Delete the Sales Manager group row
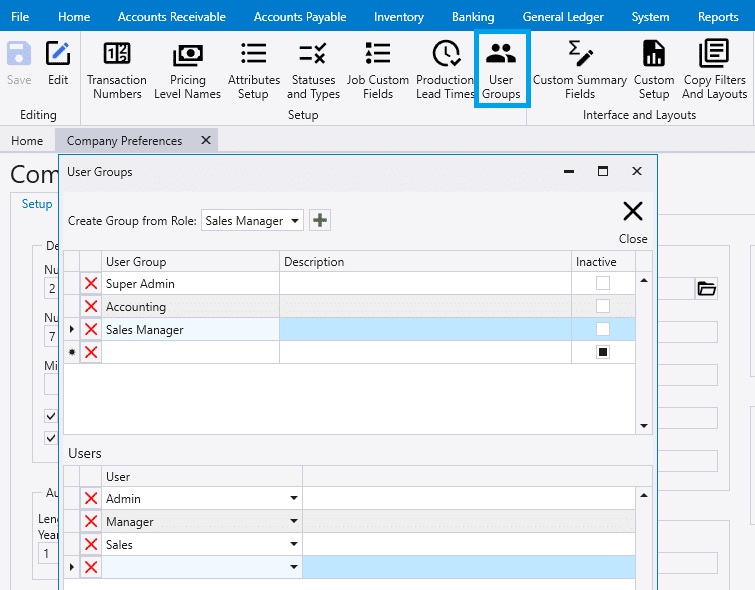Screen dimensions: 755x590 [91, 329]
